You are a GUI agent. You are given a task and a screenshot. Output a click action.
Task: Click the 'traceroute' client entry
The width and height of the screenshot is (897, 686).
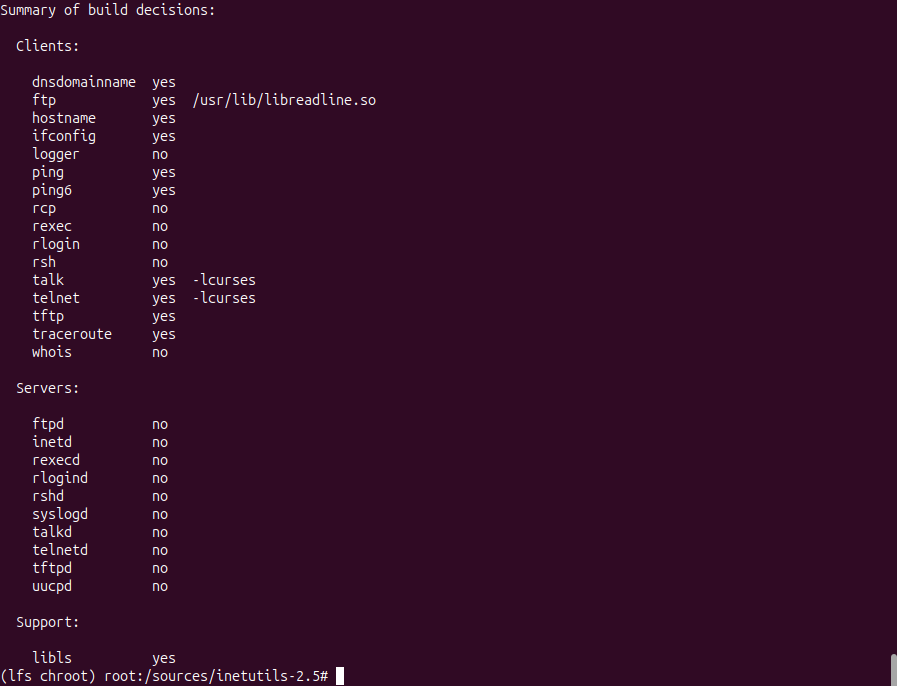pyautogui.click(x=72, y=334)
